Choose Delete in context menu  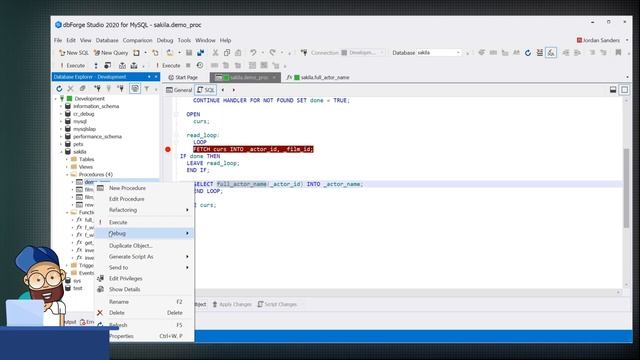[144, 313]
